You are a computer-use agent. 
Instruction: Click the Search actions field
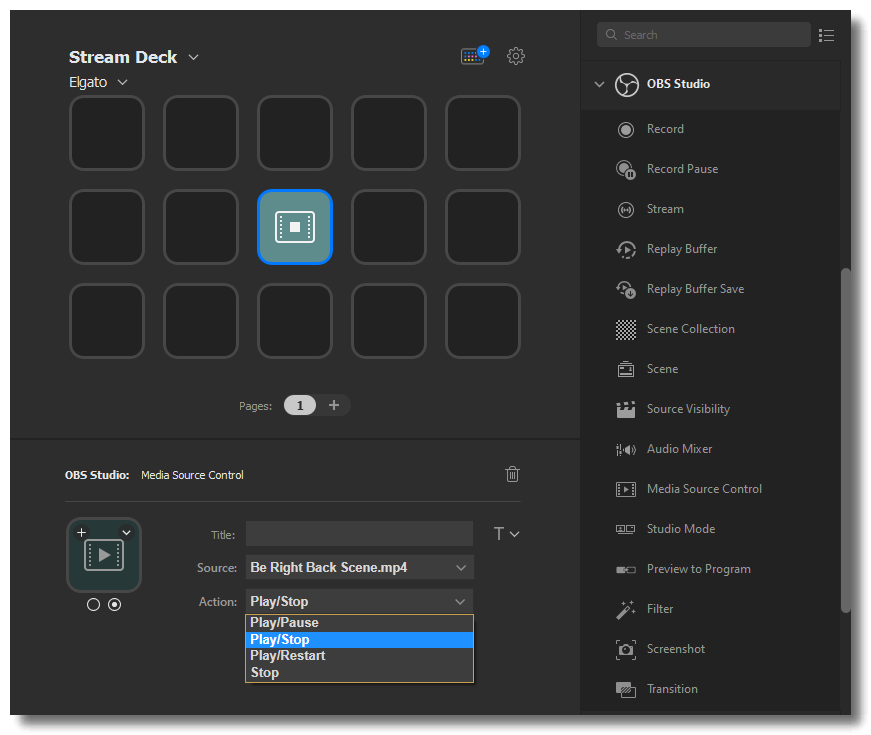704,34
